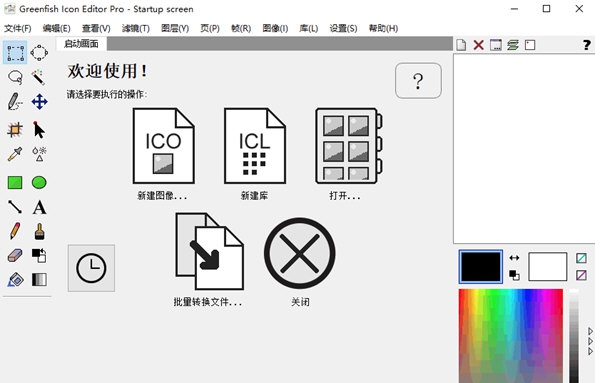Select the Transform move tool
Viewport: 603px width, 383px height.
point(39,102)
